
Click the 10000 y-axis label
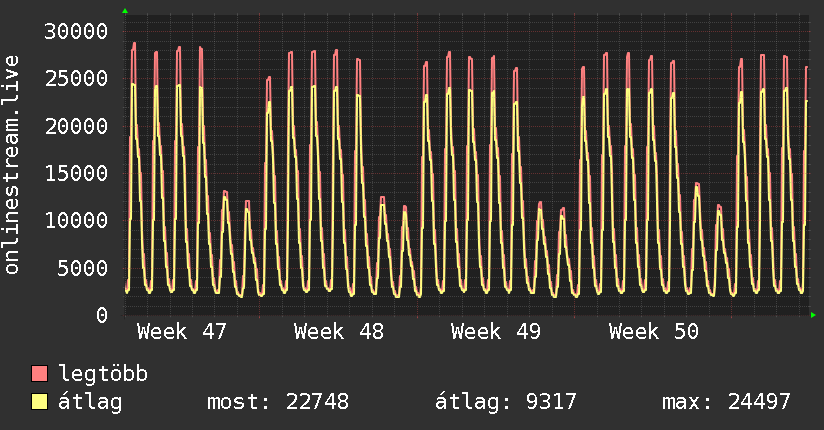[76, 220]
